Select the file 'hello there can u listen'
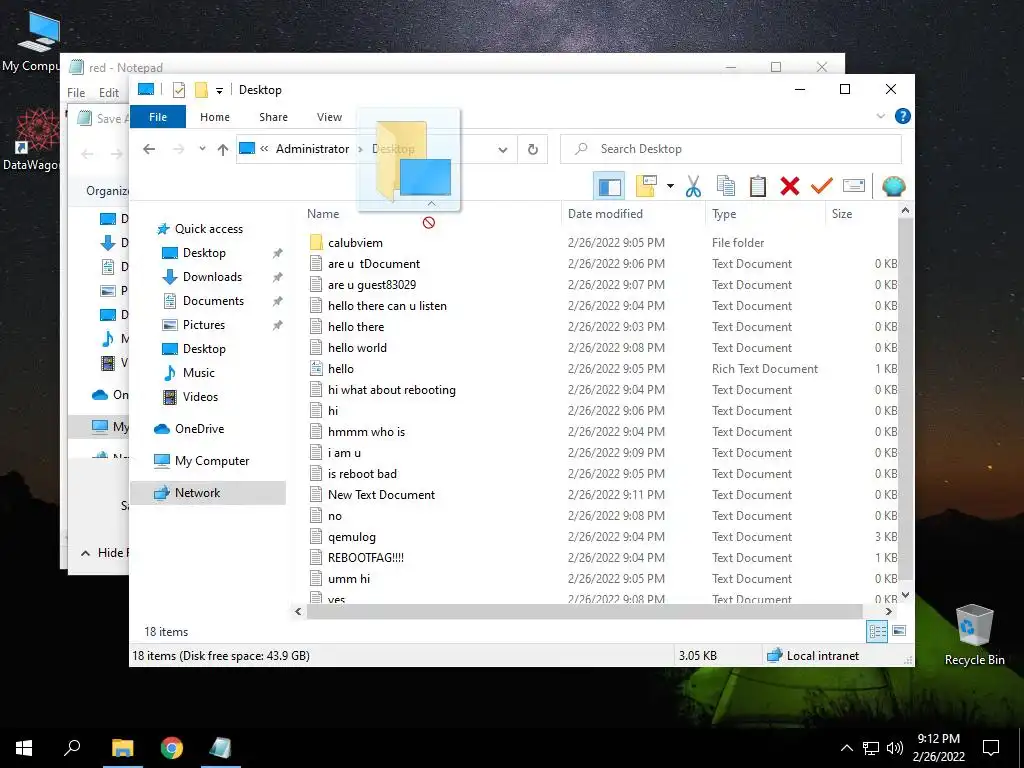Image resolution: width=1024 pixels, height=768 pixels. click(x=387, y=306)
